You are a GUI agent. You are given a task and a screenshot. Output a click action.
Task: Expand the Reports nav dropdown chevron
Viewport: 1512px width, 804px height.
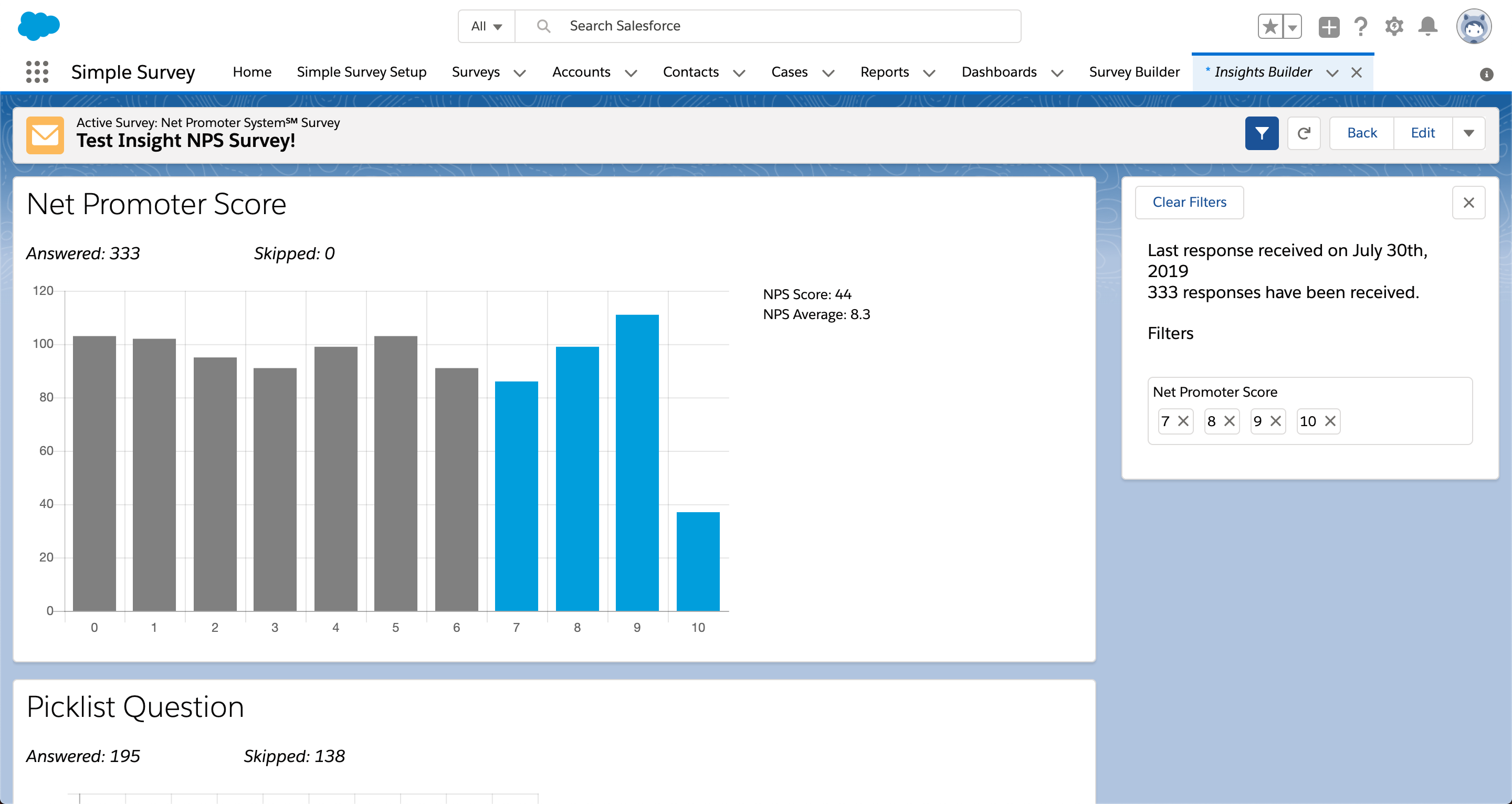coord(929,73)
